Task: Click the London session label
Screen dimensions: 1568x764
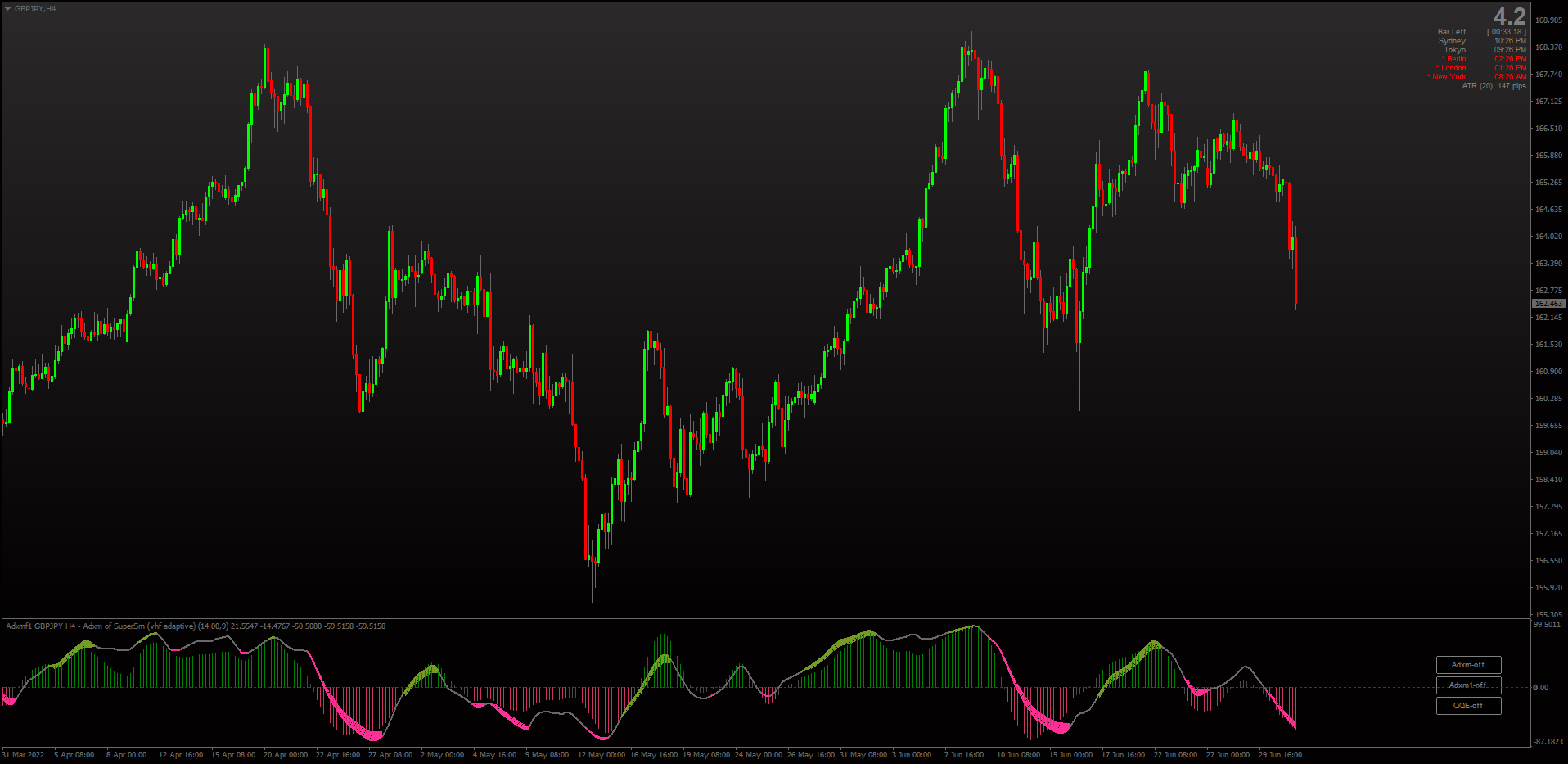Action: tap(1451, 68)
